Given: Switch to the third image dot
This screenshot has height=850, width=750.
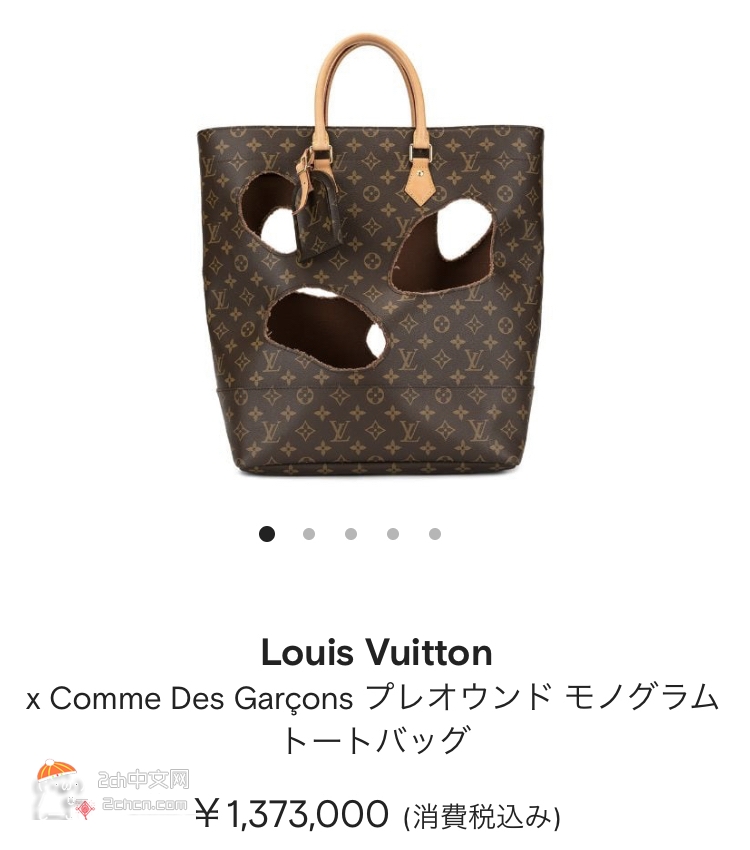Looking at the screenshot, I should click(x=351, y=534).
